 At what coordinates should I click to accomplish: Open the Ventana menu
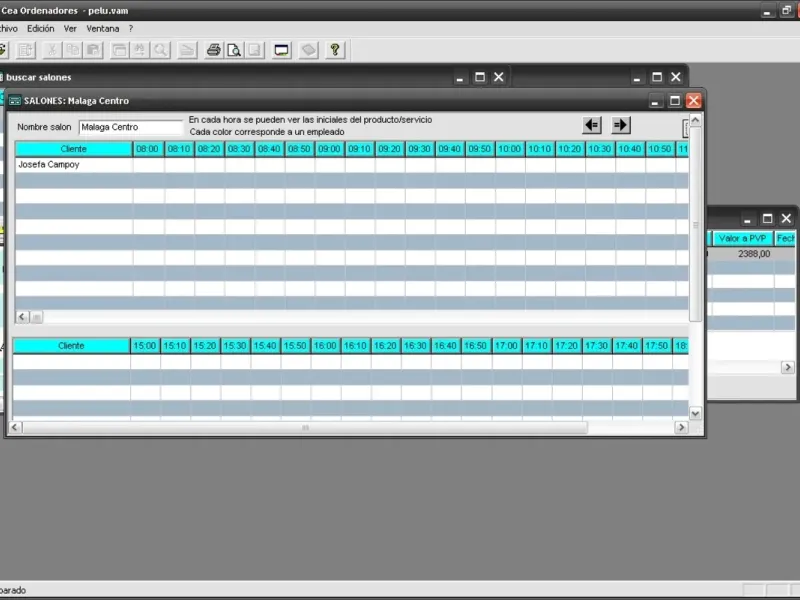pos(103,29)
